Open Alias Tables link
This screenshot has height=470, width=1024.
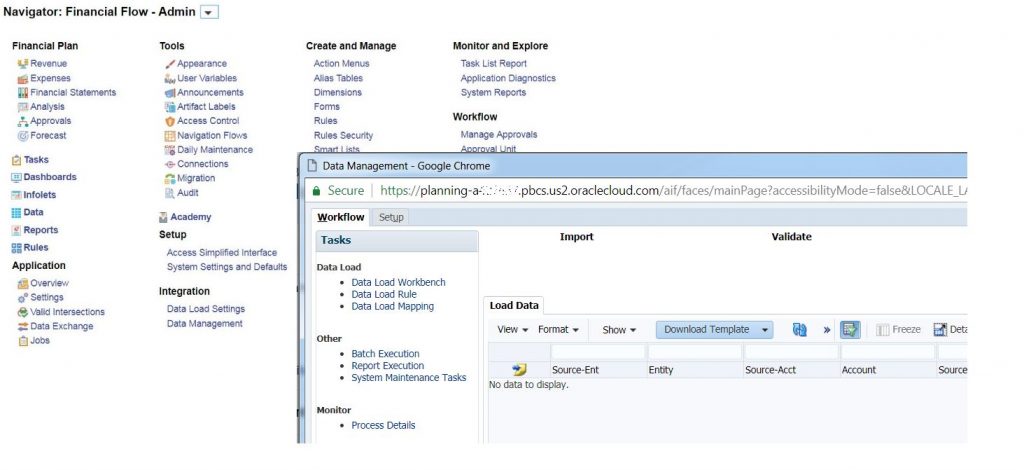coord(338,78)
